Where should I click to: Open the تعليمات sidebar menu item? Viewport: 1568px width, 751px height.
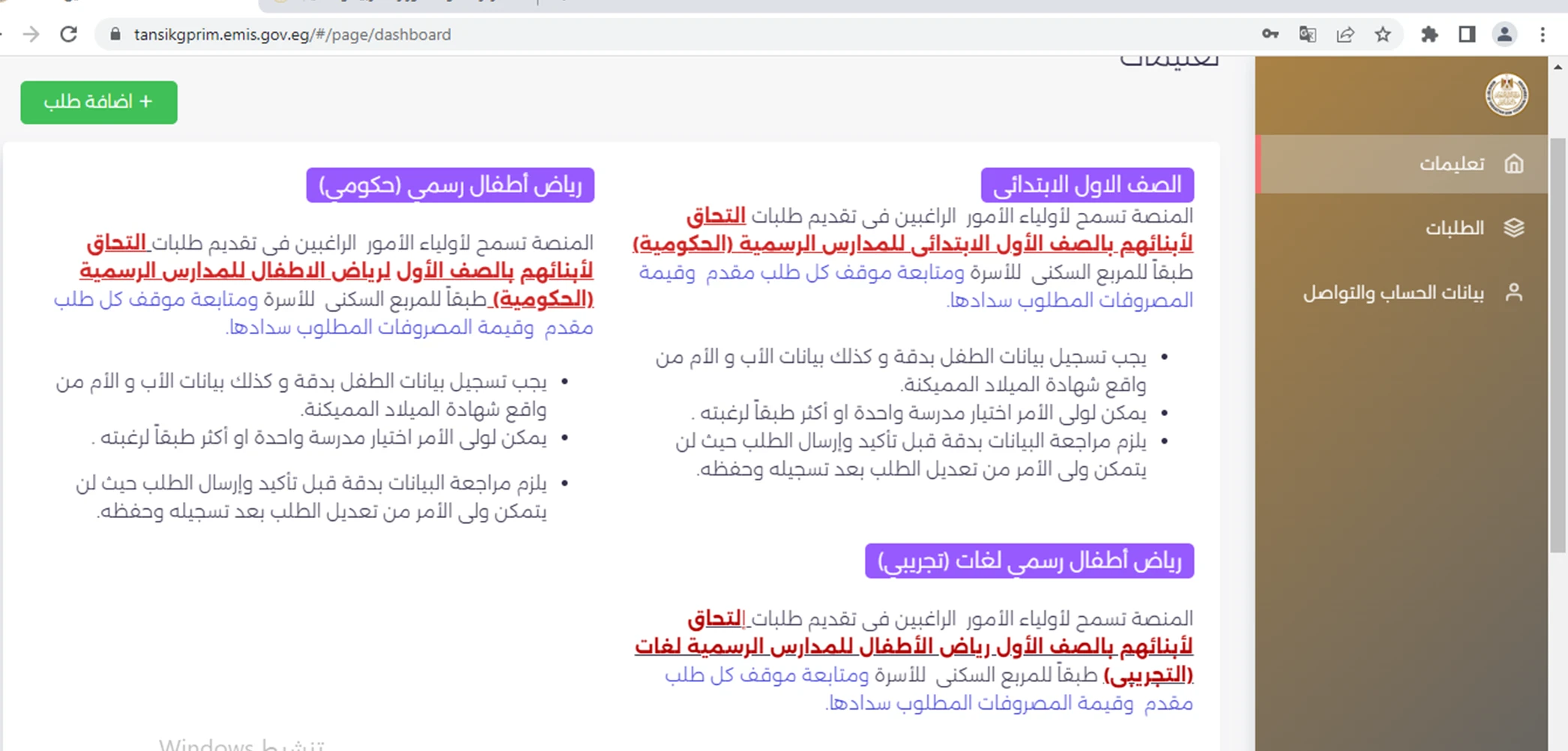click(x=1402, y=163)
